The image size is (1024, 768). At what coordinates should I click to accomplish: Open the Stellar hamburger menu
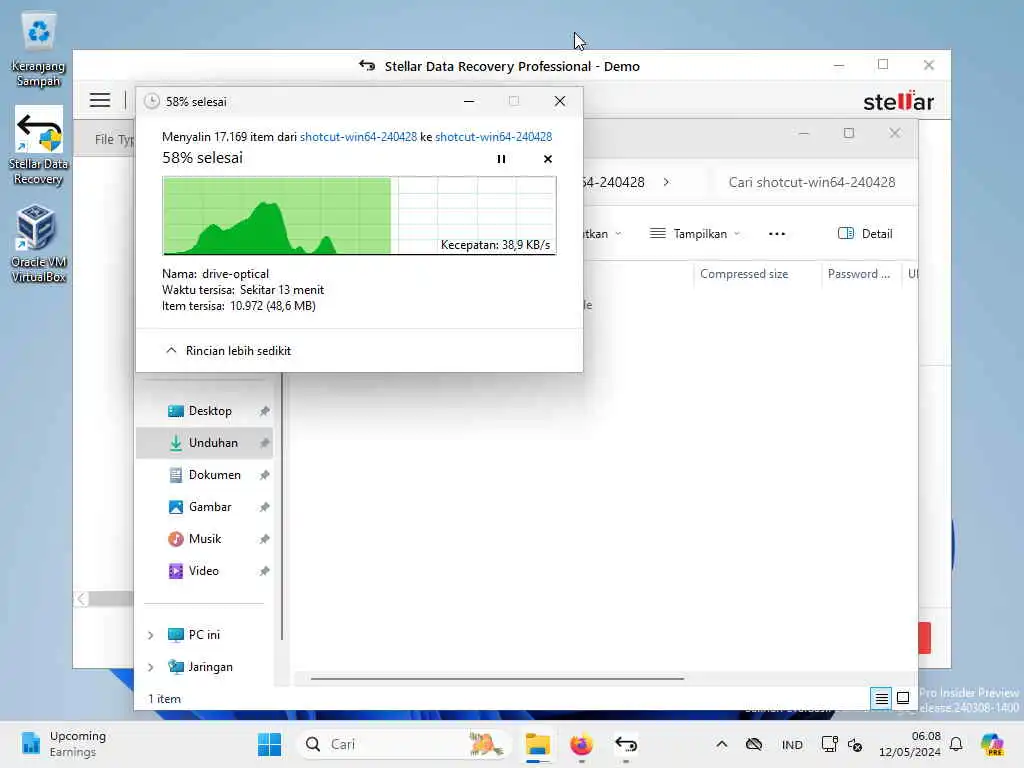tap(100, 100)
